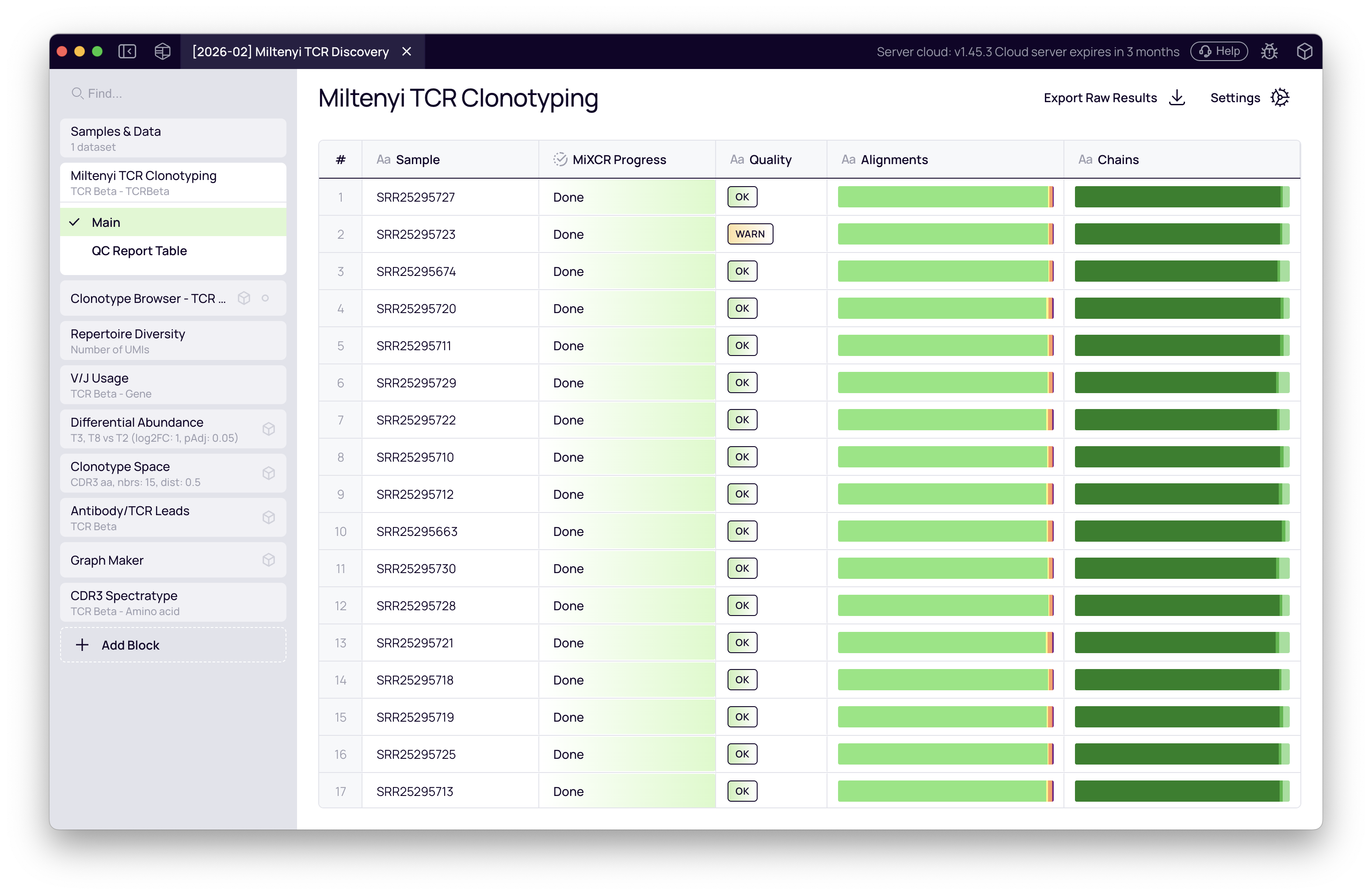Open the Sample column header options
The width and height of the screenshot is (1372, 895).
384,159
